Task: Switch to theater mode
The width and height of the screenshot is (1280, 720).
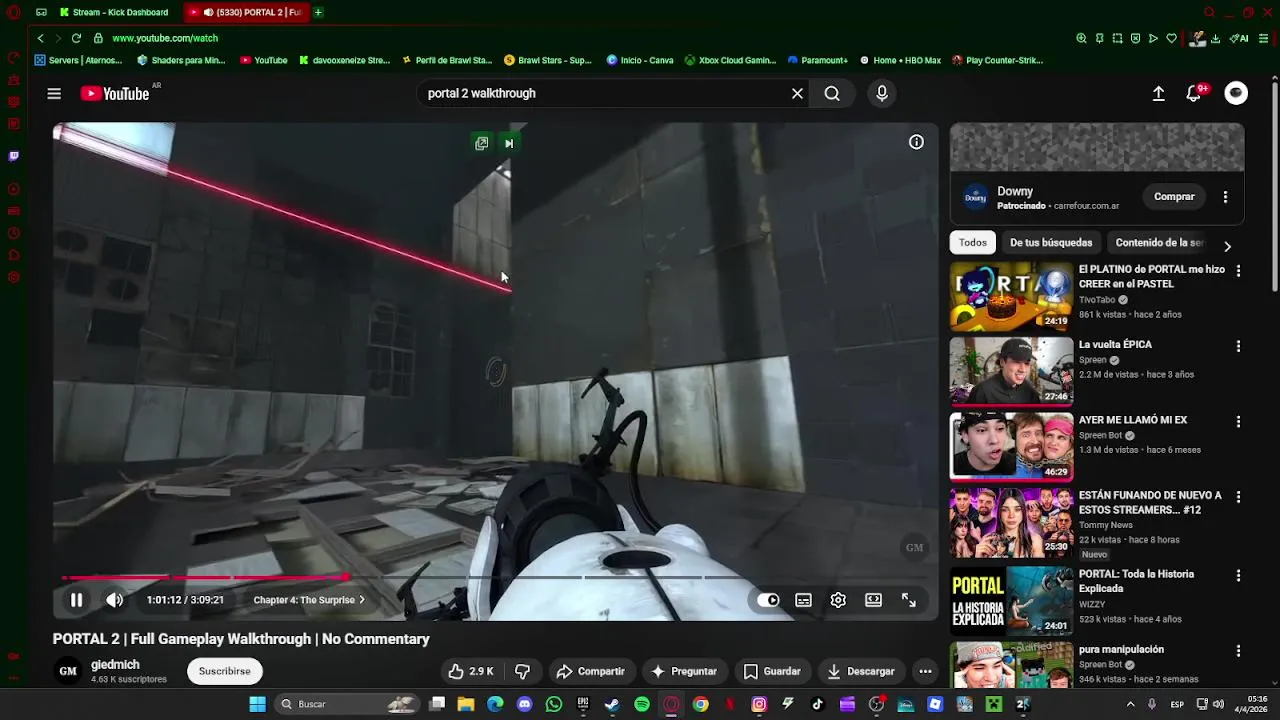Action: 873,600
